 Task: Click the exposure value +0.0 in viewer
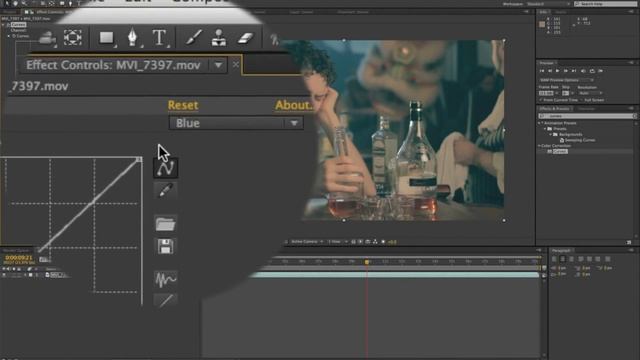(x=392, y=242)
